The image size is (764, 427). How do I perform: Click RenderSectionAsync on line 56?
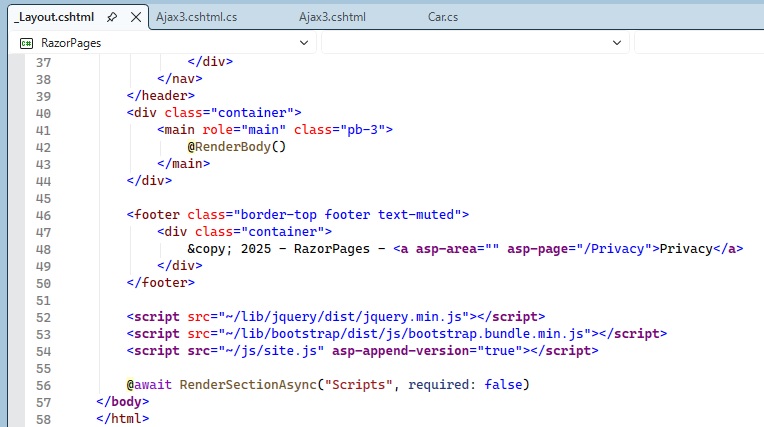[248, 385]
